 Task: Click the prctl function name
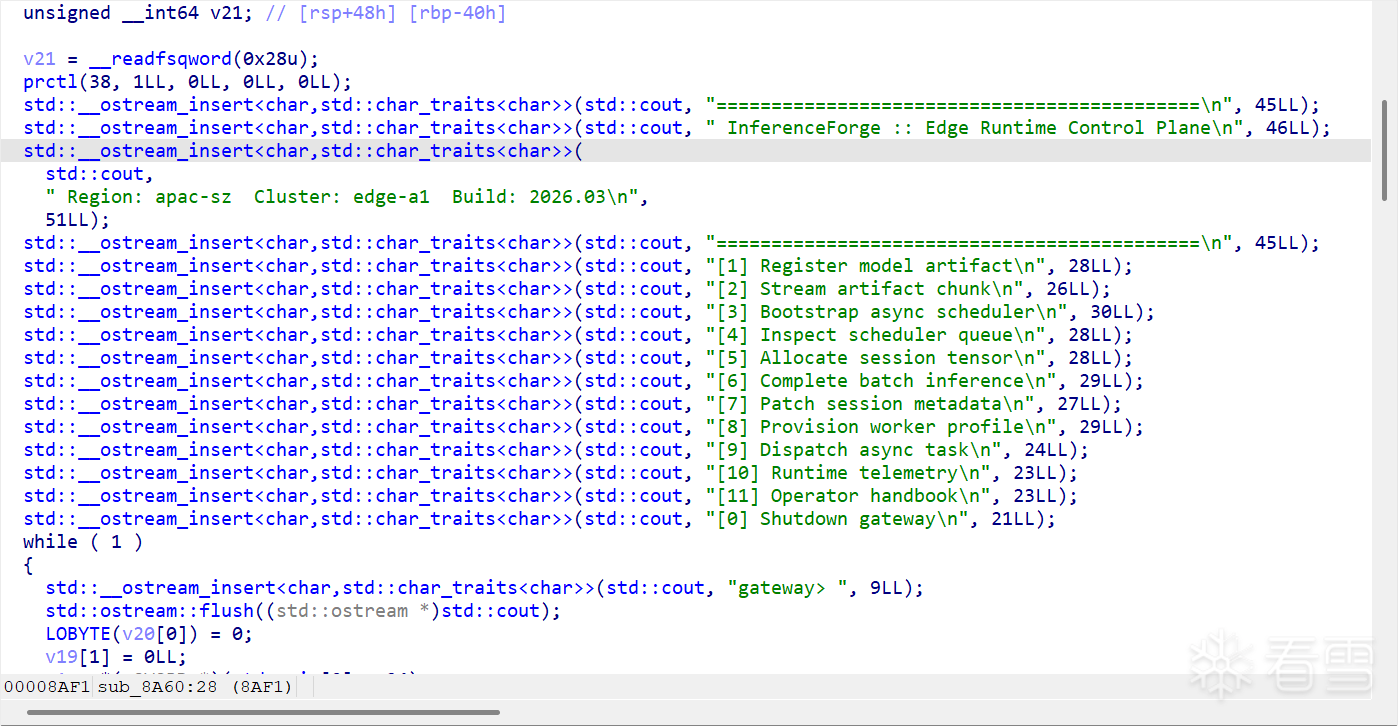50,82
